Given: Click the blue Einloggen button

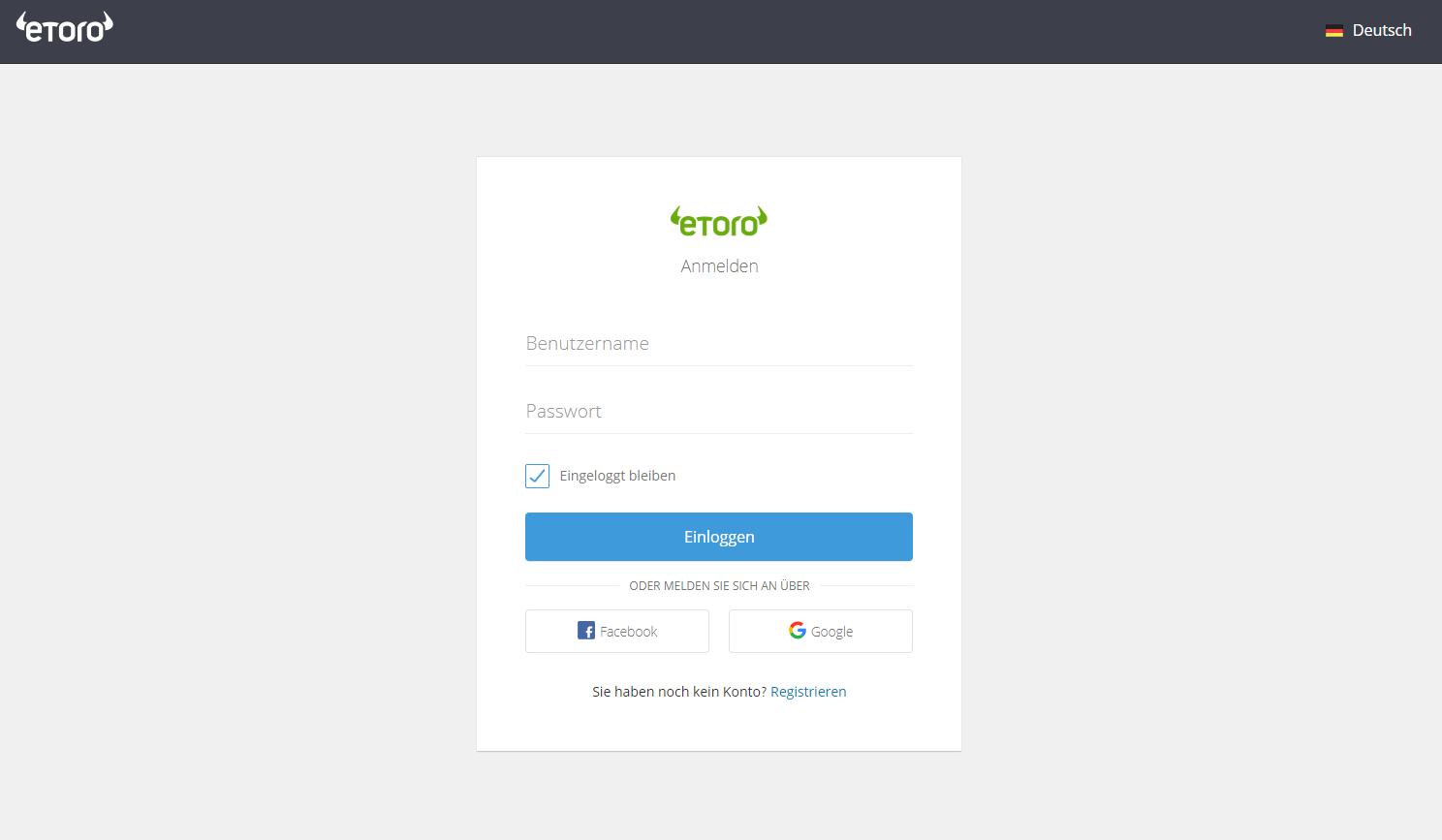Looking at the screenshot, I should click(719, 537).
